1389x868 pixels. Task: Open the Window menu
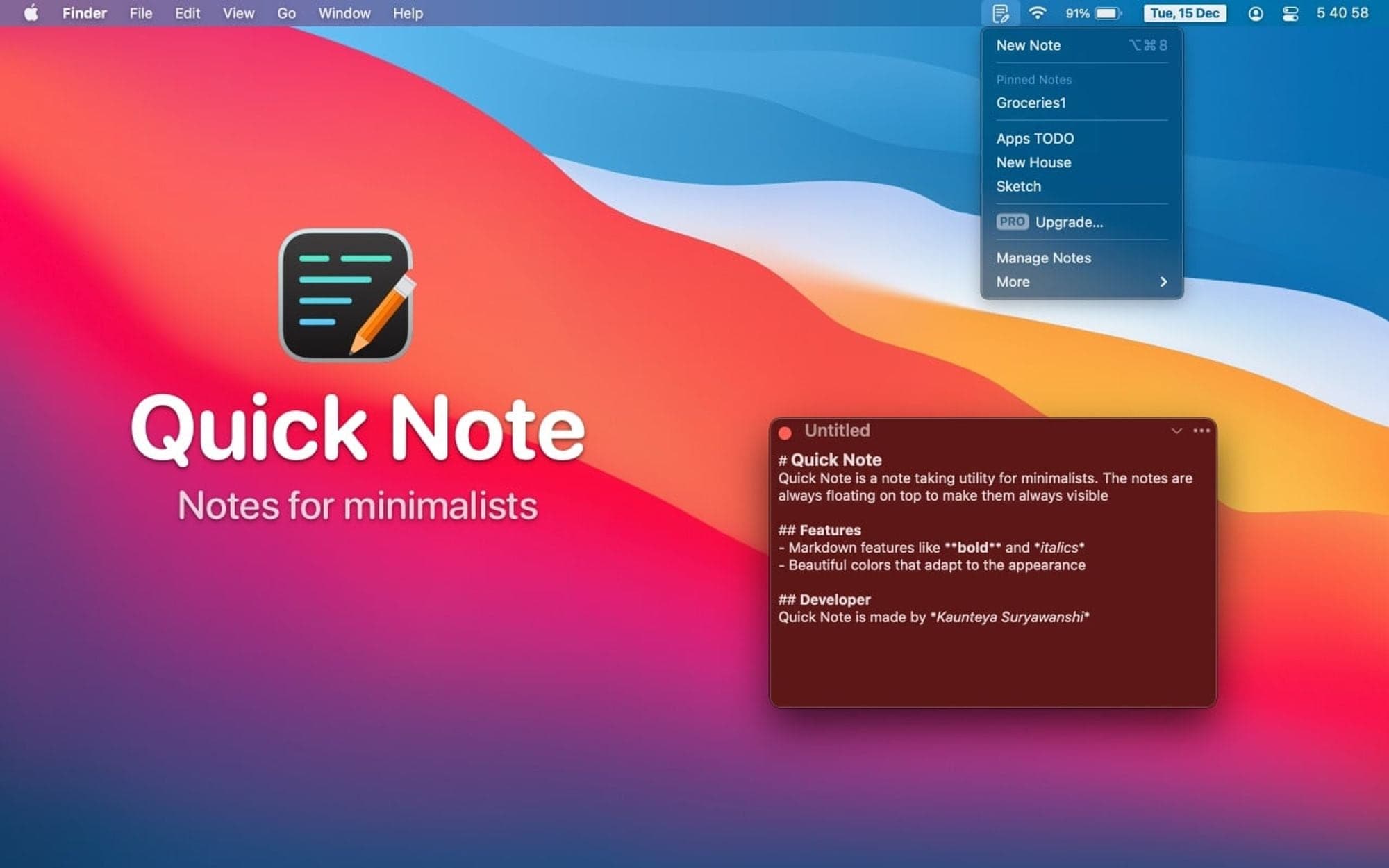click(x=344, y=13)
